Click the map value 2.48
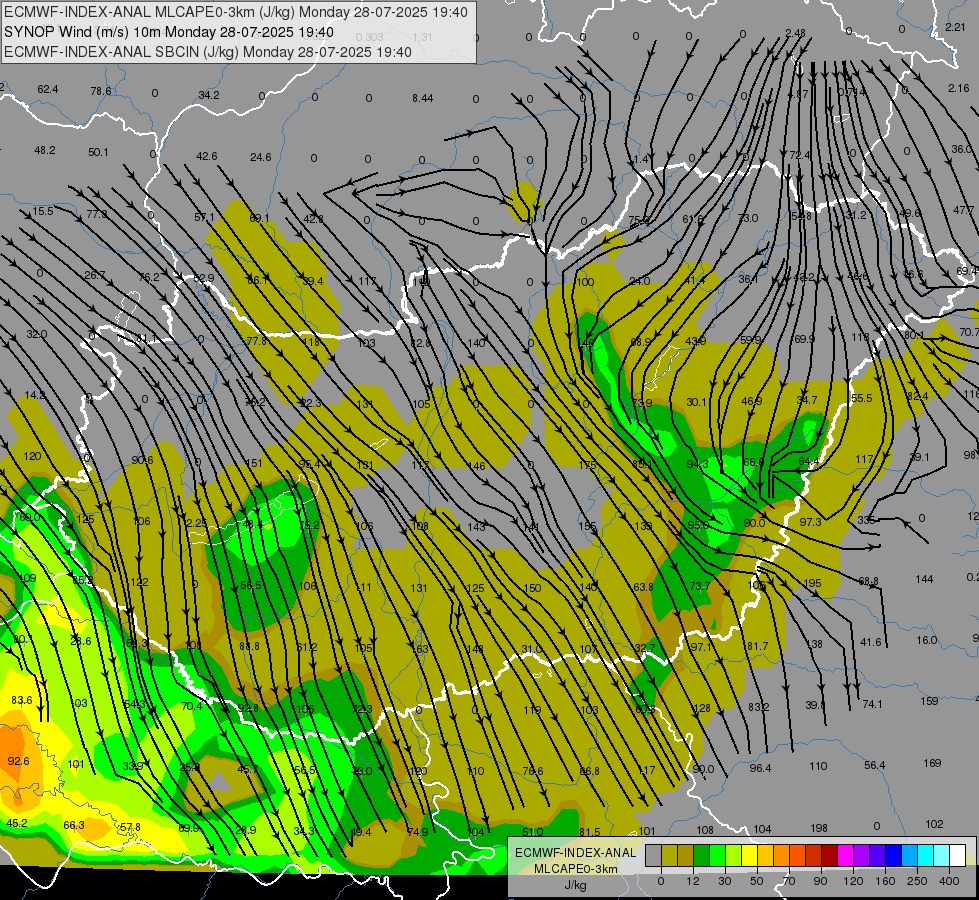979x900 pixels. tap(795, 33)
